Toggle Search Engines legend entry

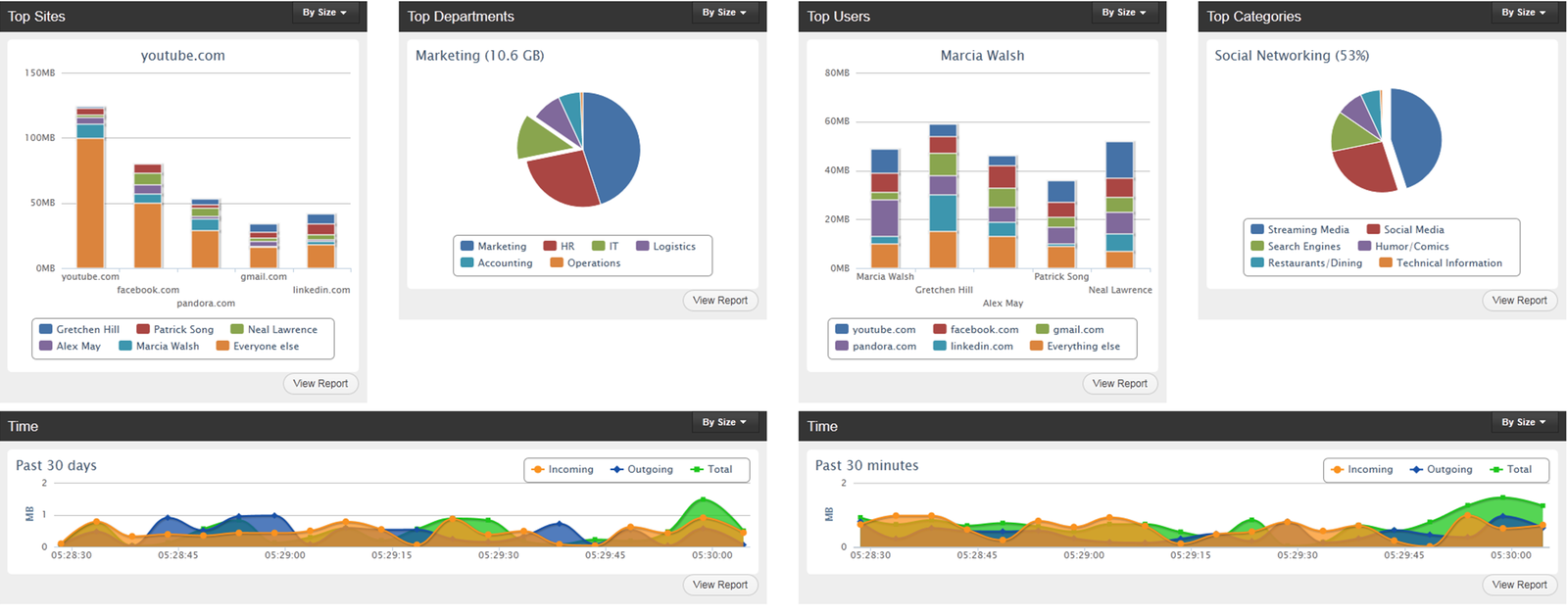click(x=1296, y=247)
